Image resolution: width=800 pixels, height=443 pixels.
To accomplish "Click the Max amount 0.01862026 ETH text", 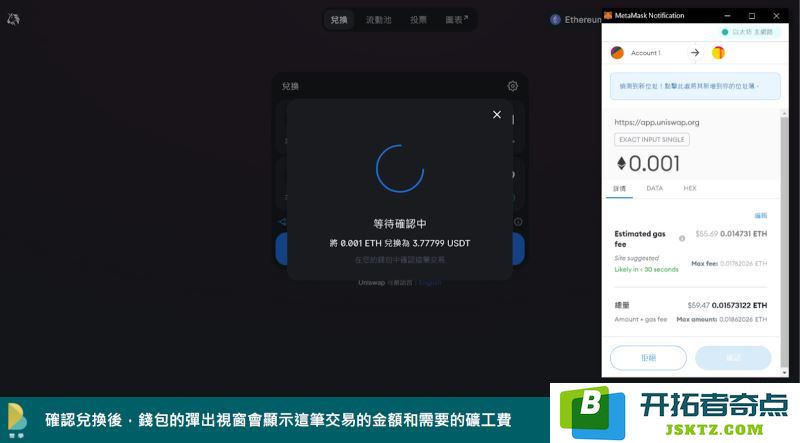I will tap(722, 319).
